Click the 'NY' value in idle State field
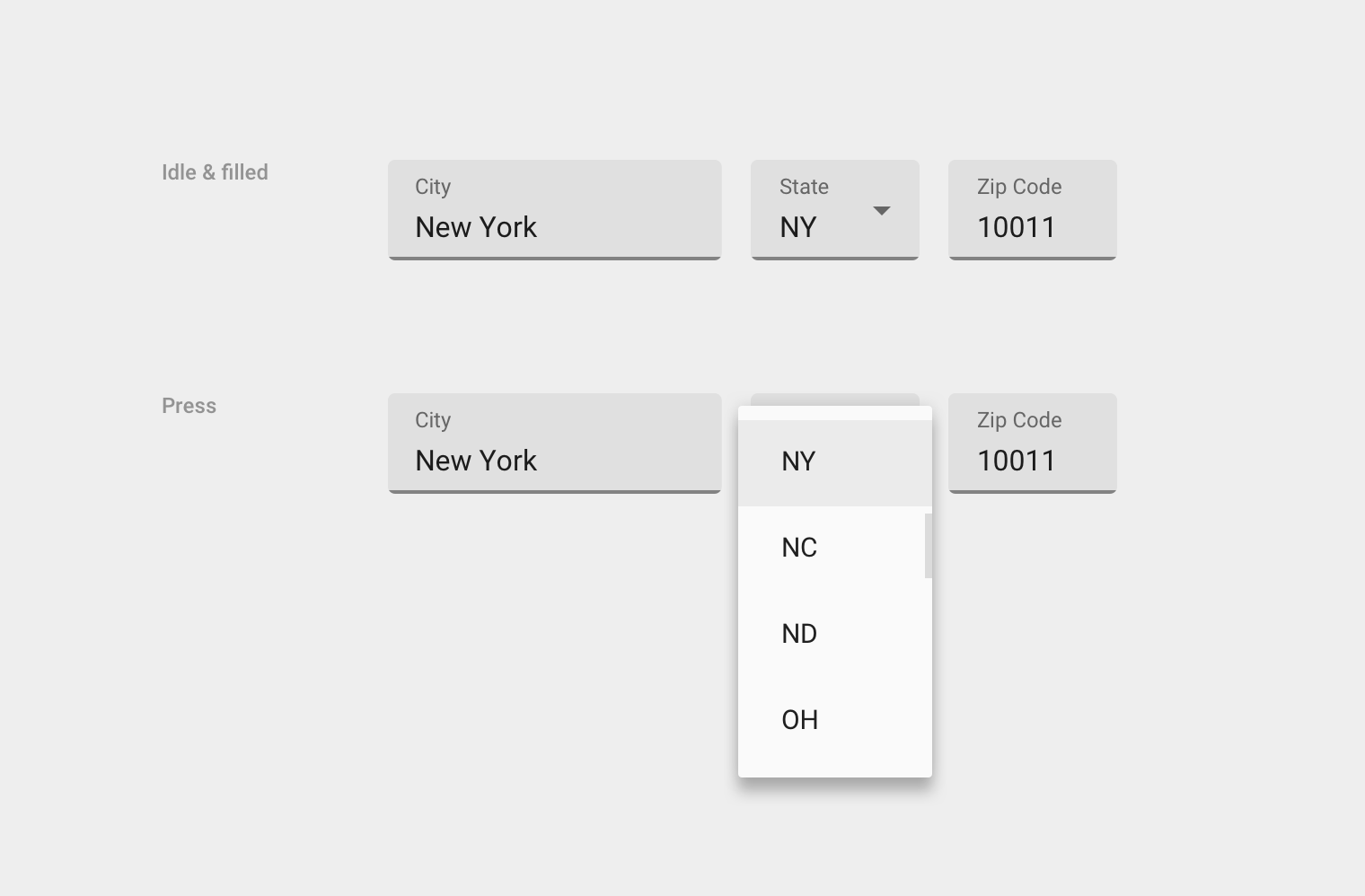The height and width of the screenshot is (896, 1365). pos(798,227)
